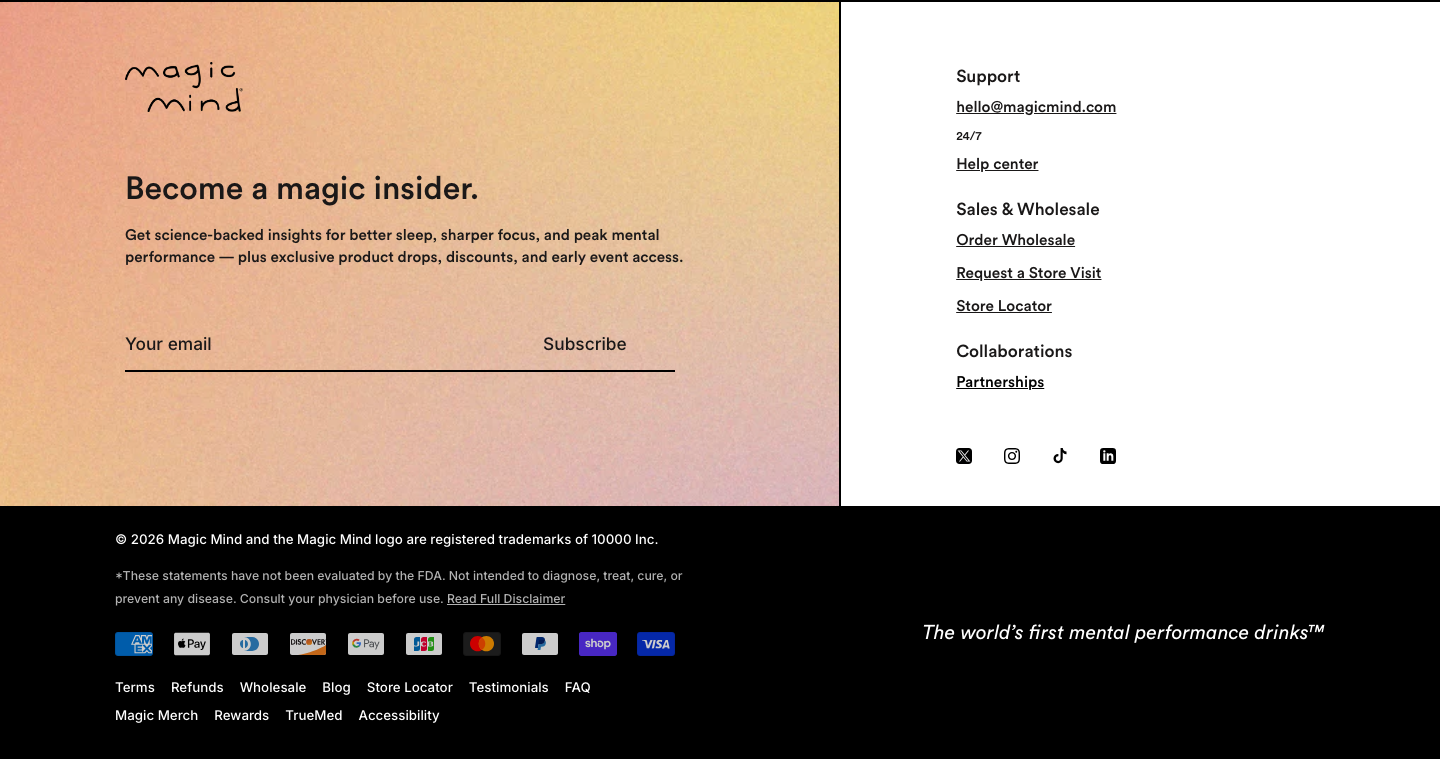Click the Apple Pay payment icon
Image resolution: width=1440 pixels, height=759 pixels.
pyautogui.click(x=192, y=644)
